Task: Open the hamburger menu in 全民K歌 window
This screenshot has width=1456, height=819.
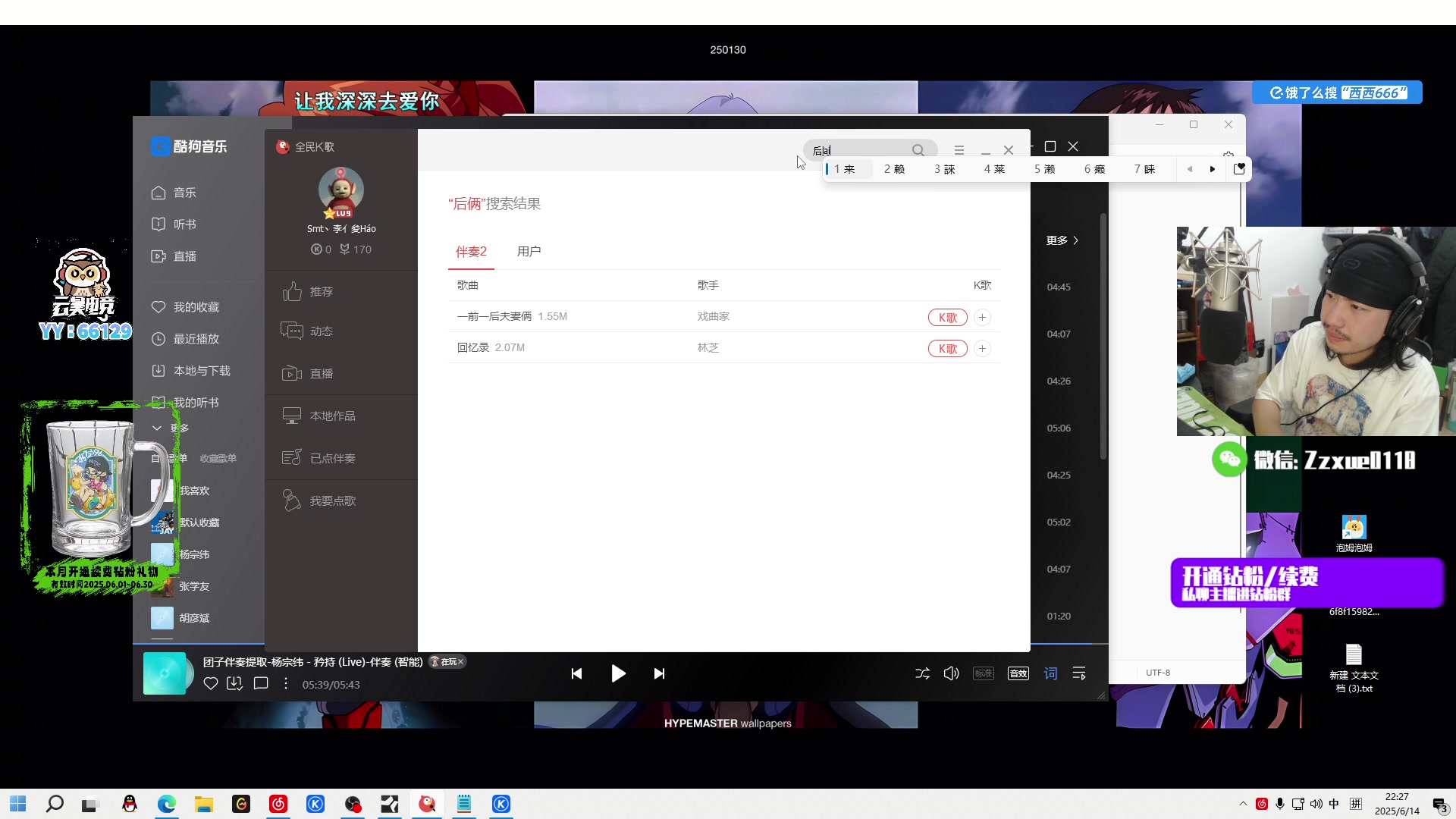Action: pyautogui.click(x=959, y=150)
